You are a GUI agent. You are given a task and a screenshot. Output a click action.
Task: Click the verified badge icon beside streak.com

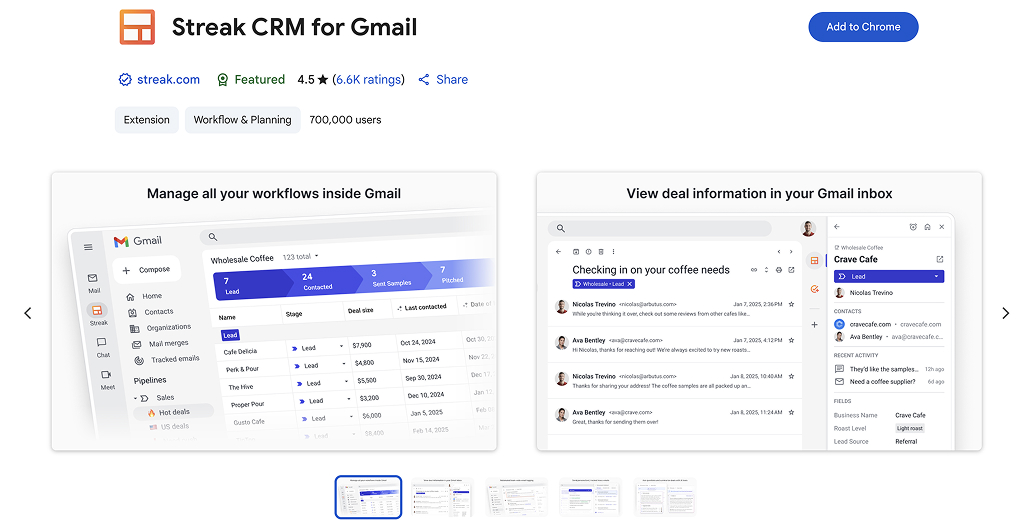(125, 80)
